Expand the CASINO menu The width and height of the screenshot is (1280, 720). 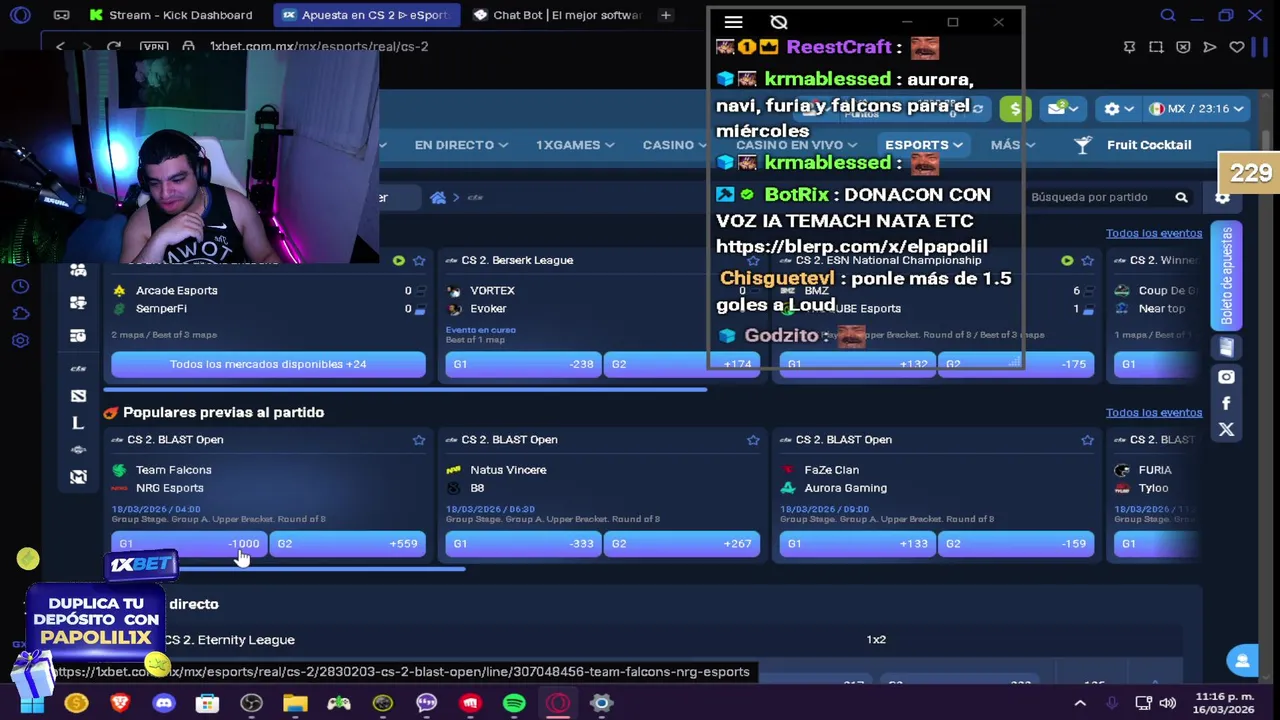[675, 145]
